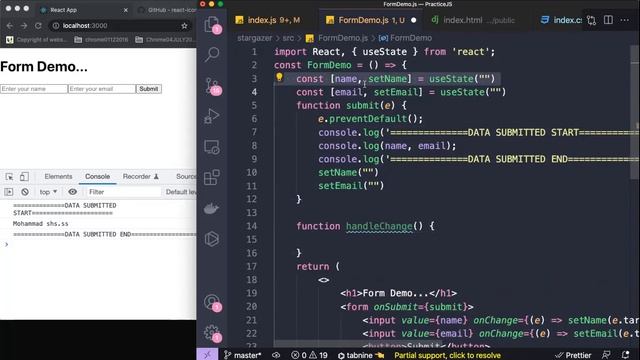Open the Recorder tab in DevTools
The width and height of the screenshot is (640, 360).
click(x=140, y=176)
